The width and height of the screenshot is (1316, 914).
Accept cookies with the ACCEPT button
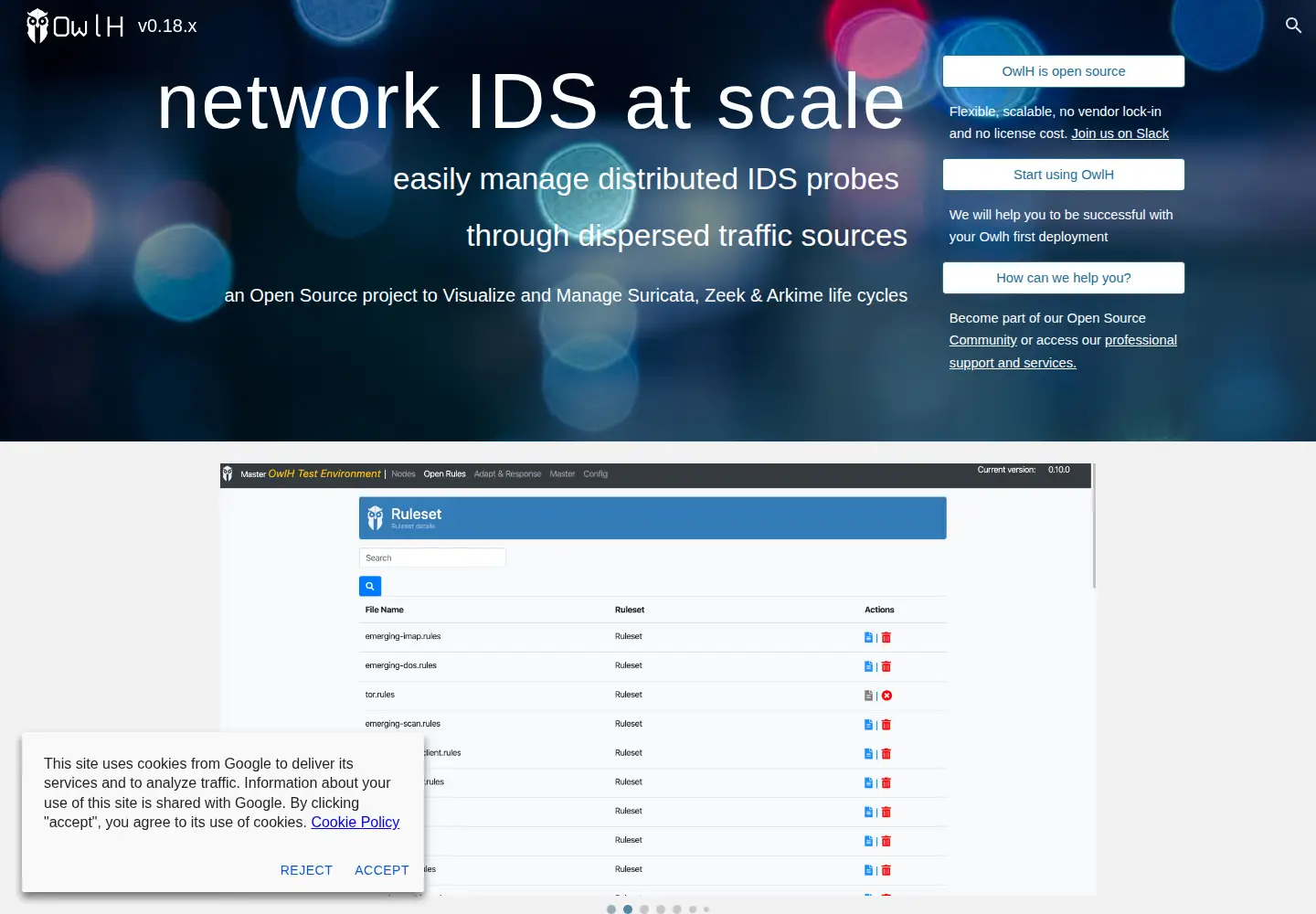pyautogui.click(x=382, y=870)
